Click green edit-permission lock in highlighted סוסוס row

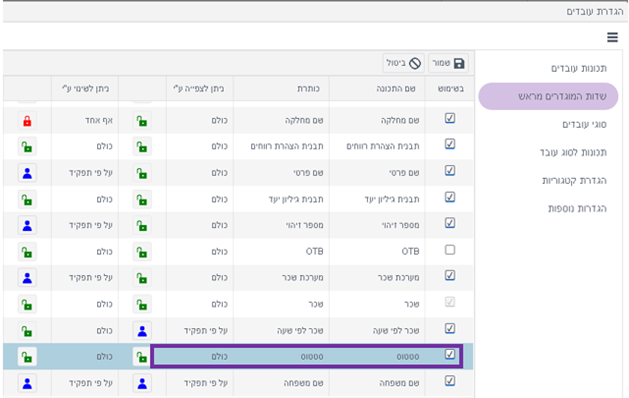[27, 357]
